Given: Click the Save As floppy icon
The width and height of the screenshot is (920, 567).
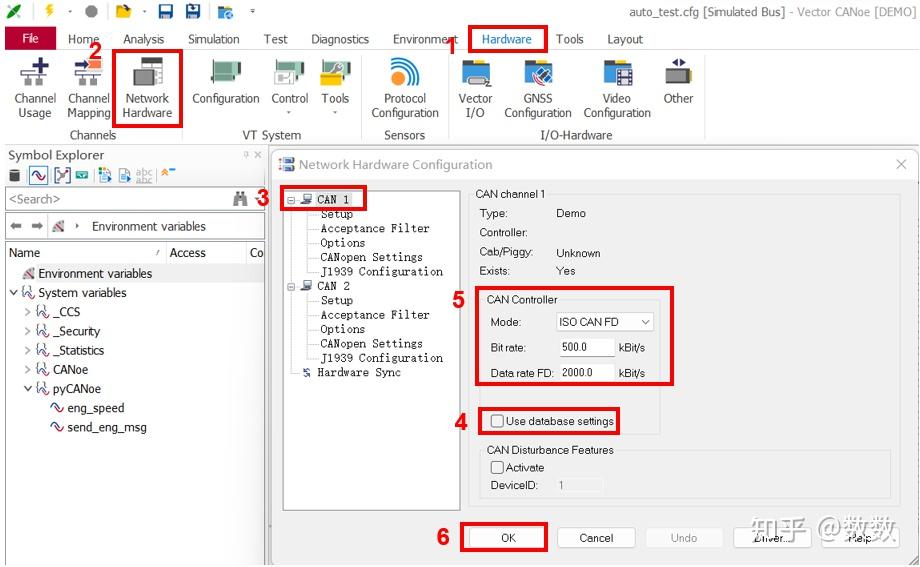Looking at the screenshot, I should click(192, 11).
